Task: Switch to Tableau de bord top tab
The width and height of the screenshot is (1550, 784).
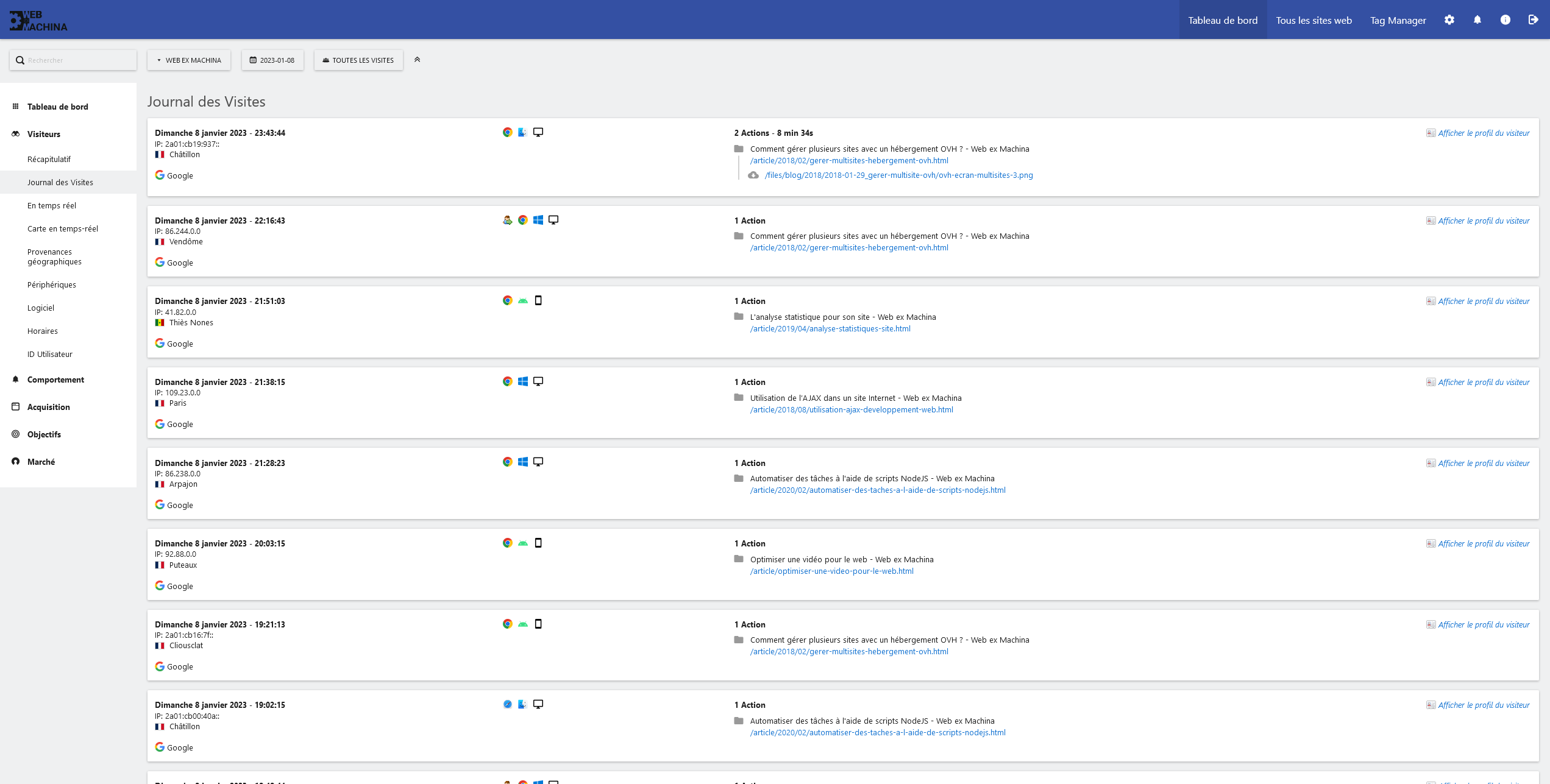Action: pos(1223,20)
